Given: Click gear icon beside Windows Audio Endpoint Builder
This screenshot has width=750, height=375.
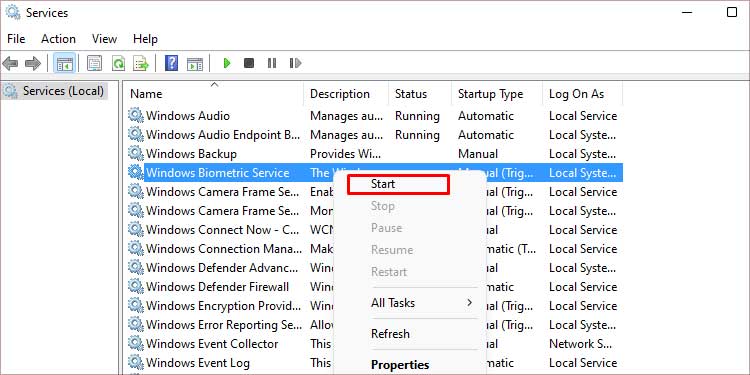Looking at the screenshot, I should pos(136,135).
